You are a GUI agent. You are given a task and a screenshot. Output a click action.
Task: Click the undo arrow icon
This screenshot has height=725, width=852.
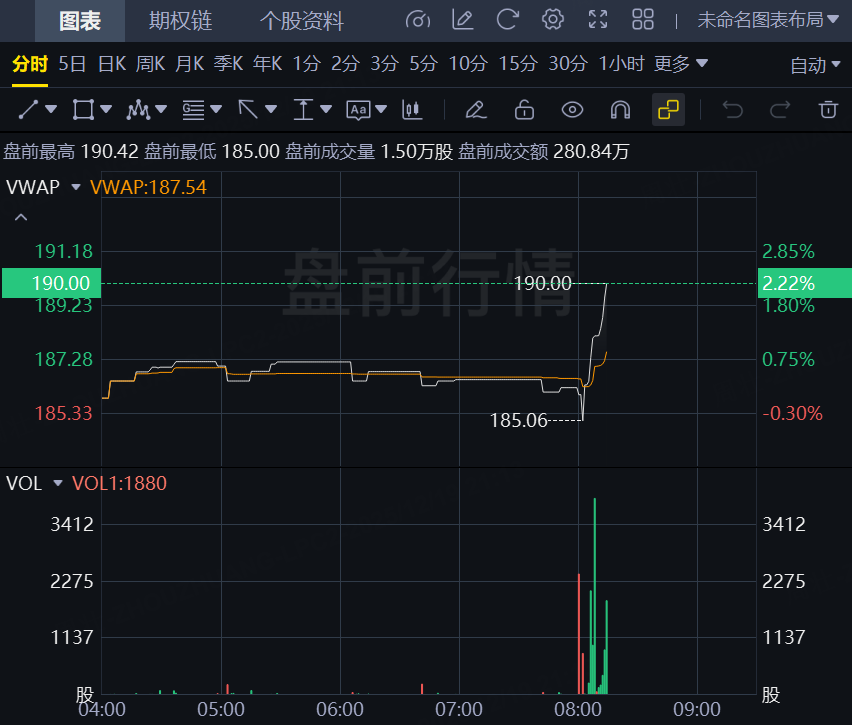click(x=732, y=110)
